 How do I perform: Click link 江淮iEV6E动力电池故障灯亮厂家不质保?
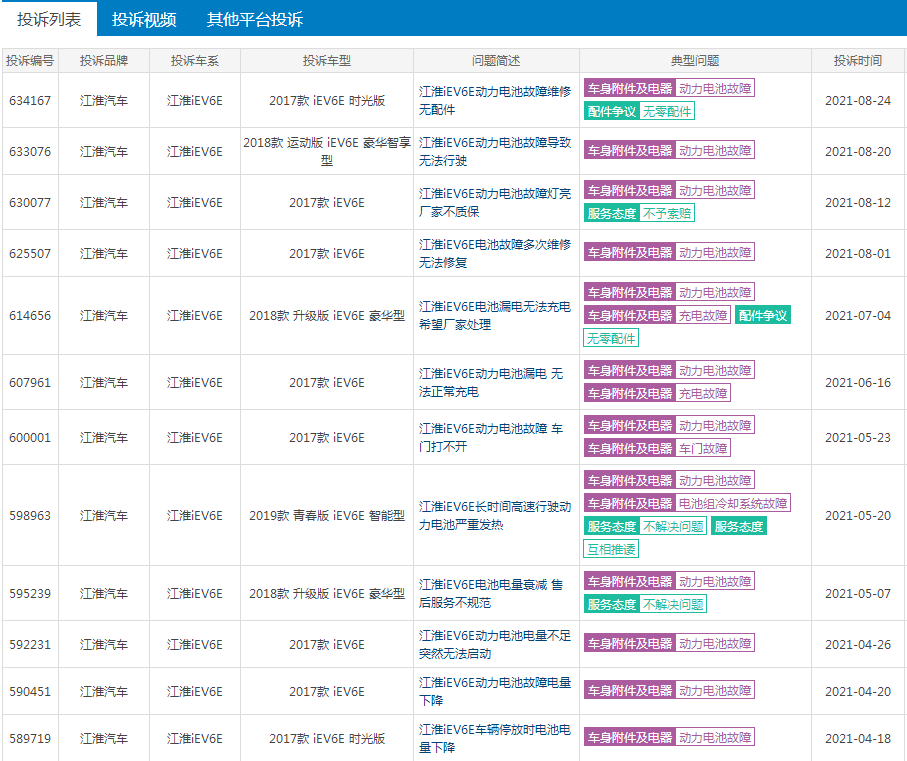pos(495,202)
